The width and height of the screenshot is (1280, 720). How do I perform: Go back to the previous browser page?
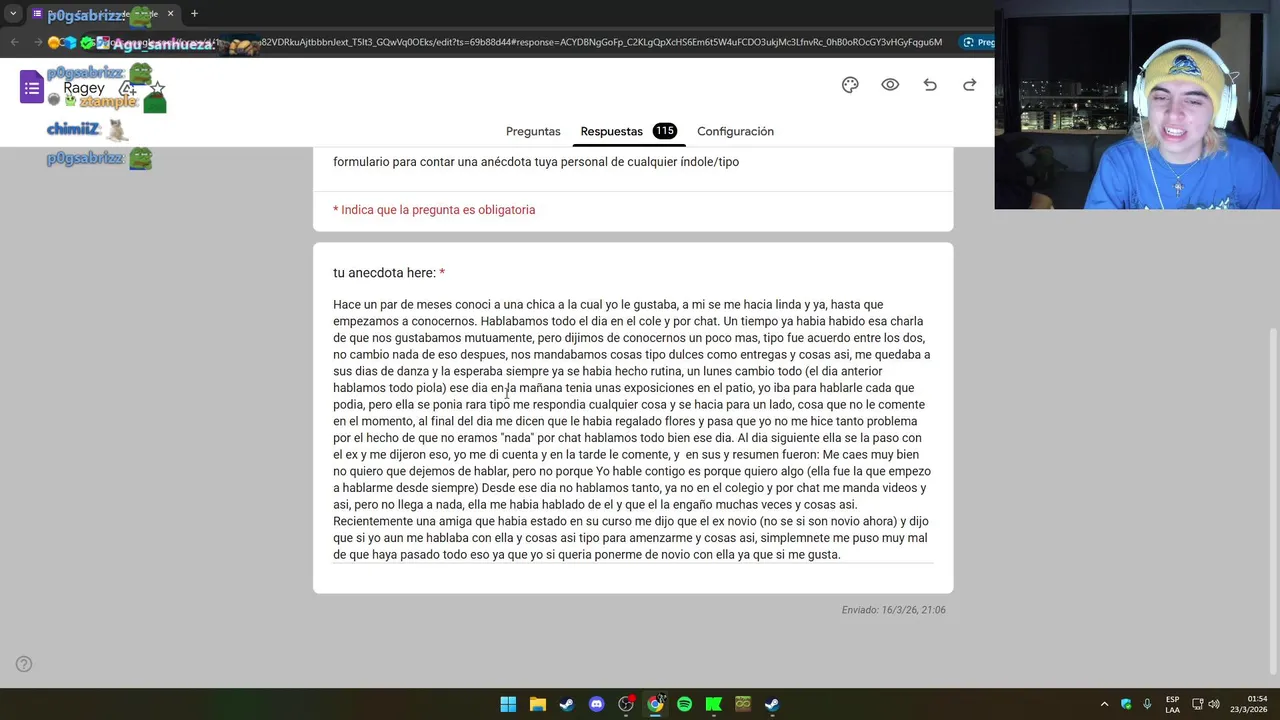pyautogui.click(x=14, y=42)
